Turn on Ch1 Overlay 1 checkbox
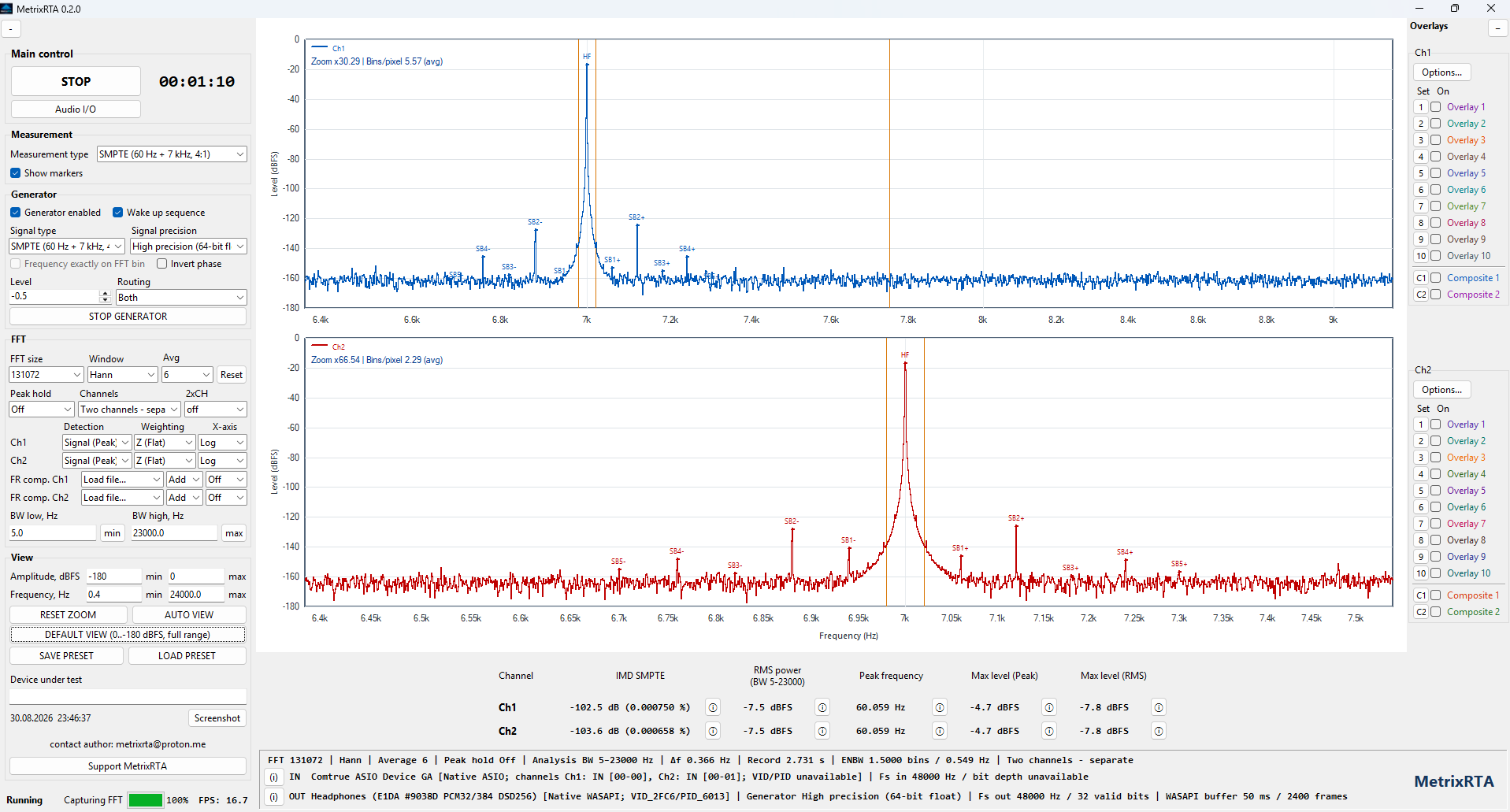The width and height of the screenshot is (1510, 812). pyautogui.click(x=1436, y=107)
